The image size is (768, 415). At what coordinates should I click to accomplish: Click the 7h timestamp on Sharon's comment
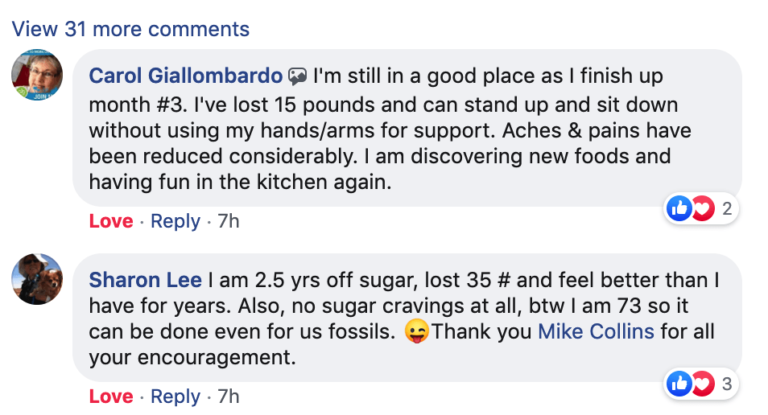228,397
